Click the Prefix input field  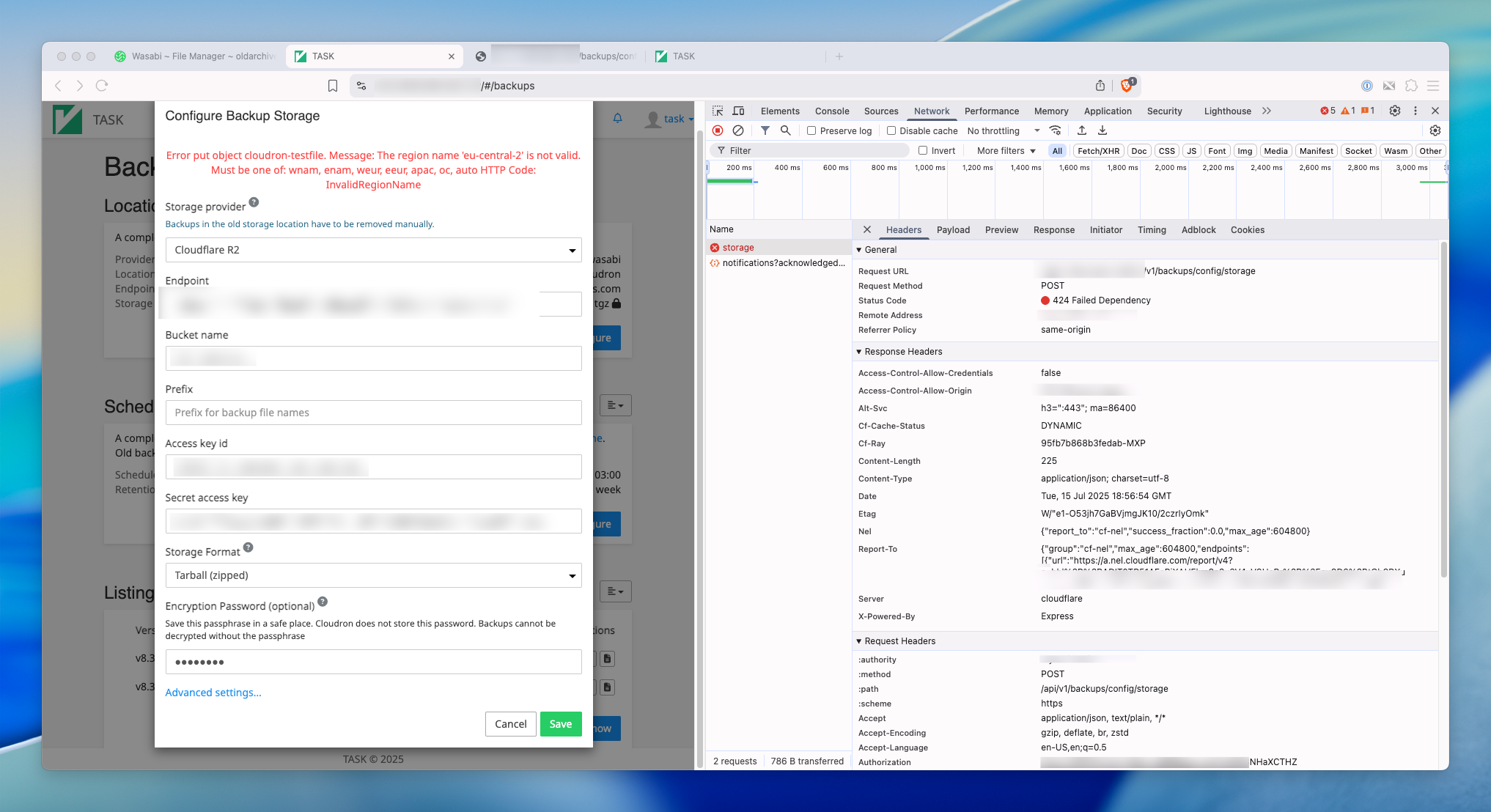point(373,413)
